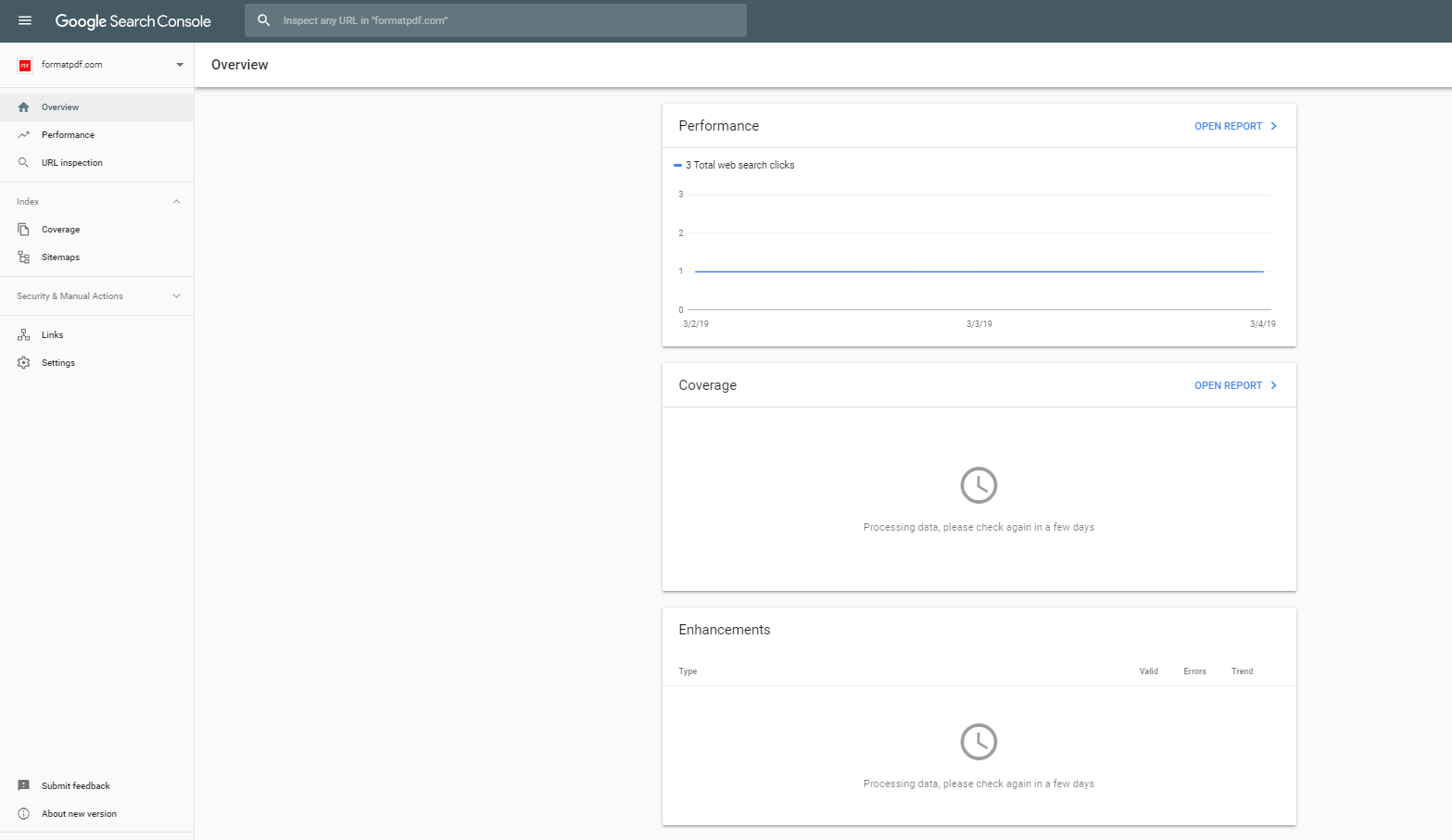This screenshot has width=1452, height=840.
Task: Click the search magnifier icon in URL bar
Action: pos(264,20)
